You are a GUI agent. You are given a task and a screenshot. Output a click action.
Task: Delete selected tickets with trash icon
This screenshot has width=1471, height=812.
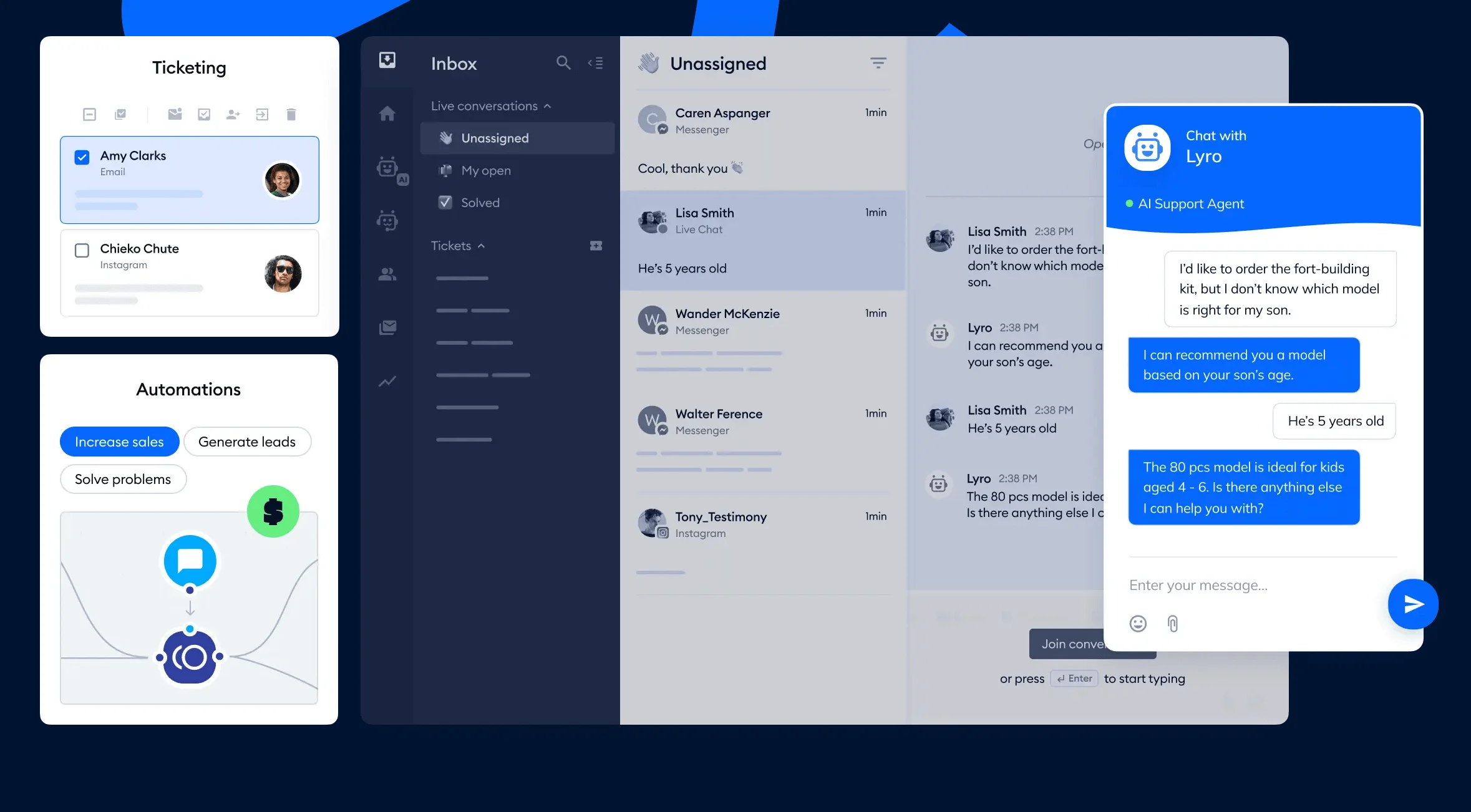[x=291, y=114]
